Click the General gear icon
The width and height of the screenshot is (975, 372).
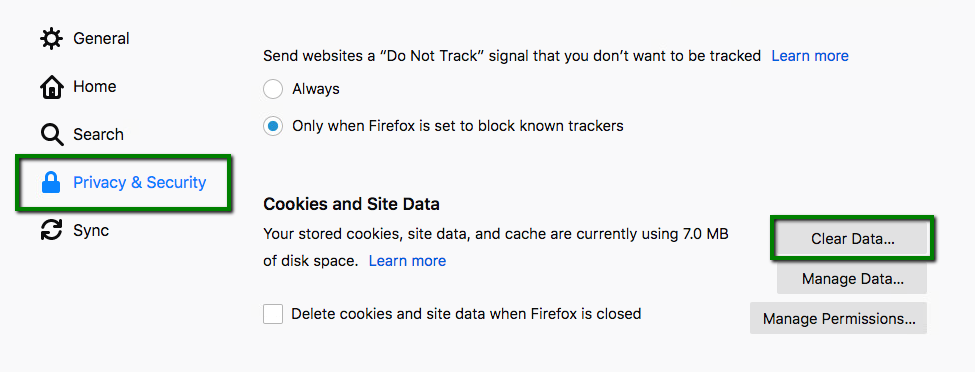[x=51, y=39]
